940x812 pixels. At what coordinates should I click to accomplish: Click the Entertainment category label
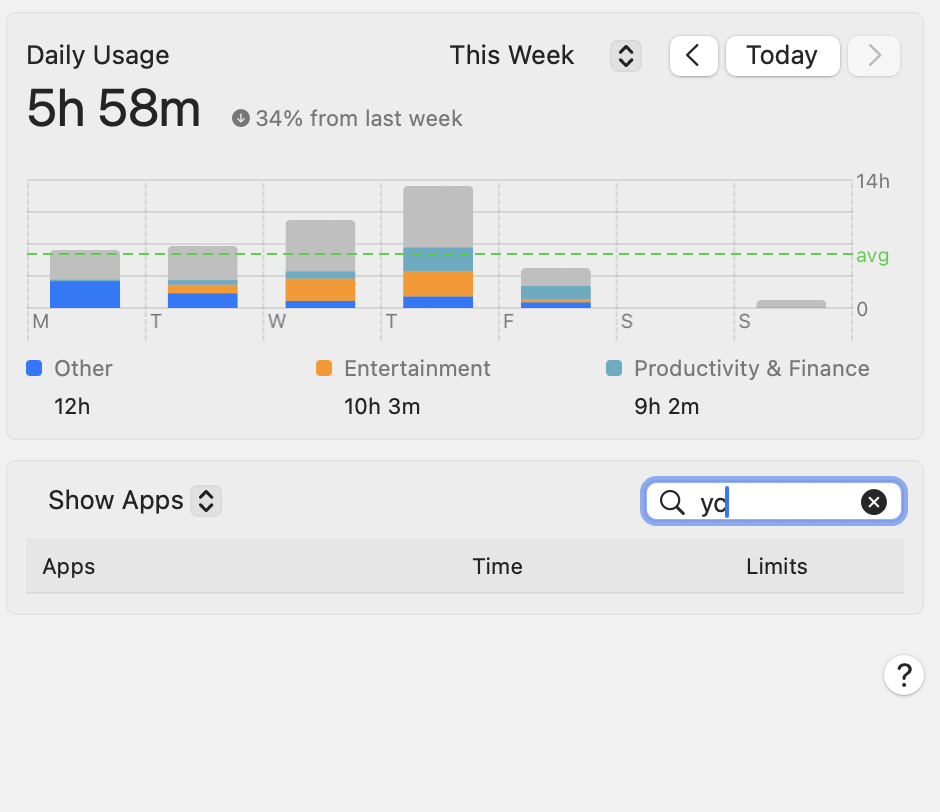click(417, 368)
